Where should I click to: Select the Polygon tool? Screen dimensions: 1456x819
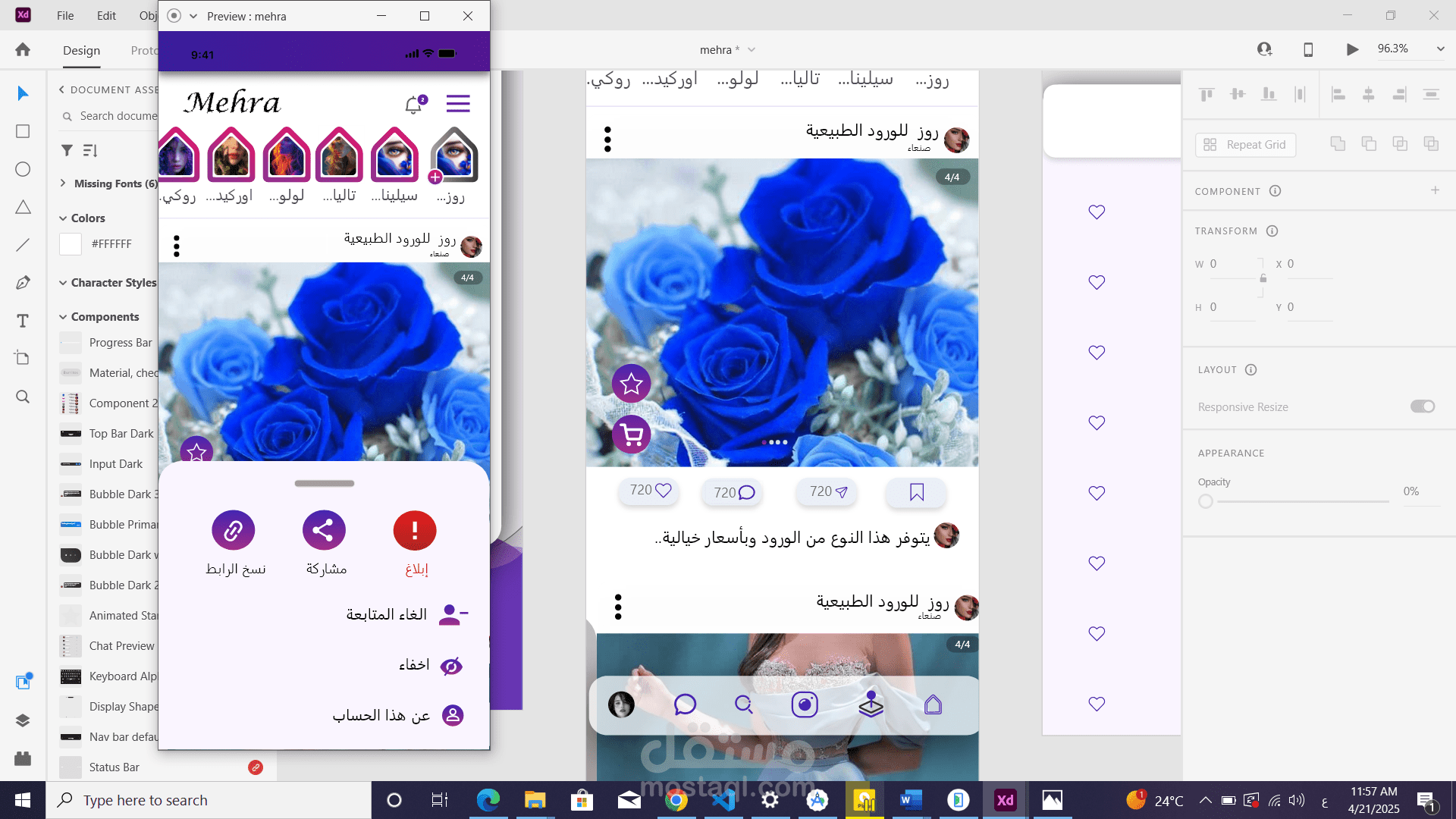coord(23,207)
